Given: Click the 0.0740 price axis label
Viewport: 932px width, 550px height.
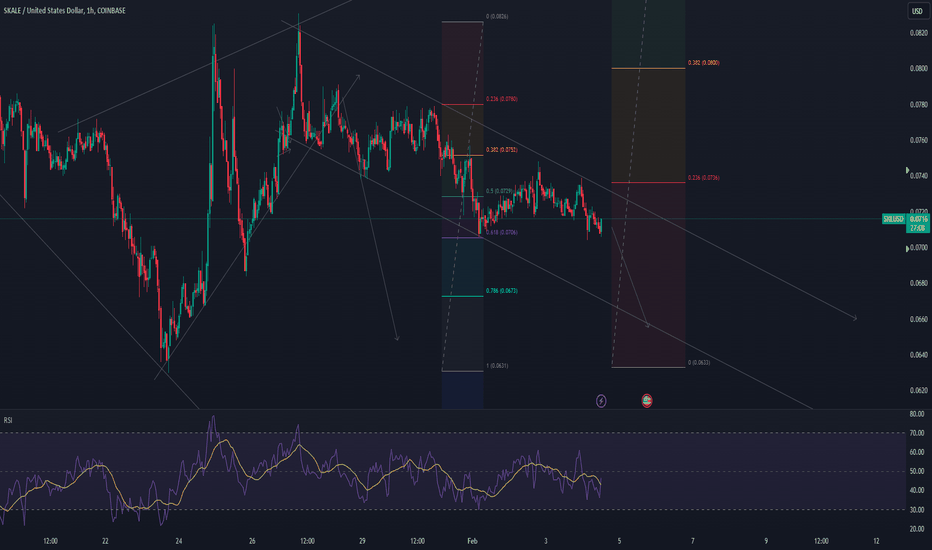Looking at the screenshot, I should click(x=918, y=176).
